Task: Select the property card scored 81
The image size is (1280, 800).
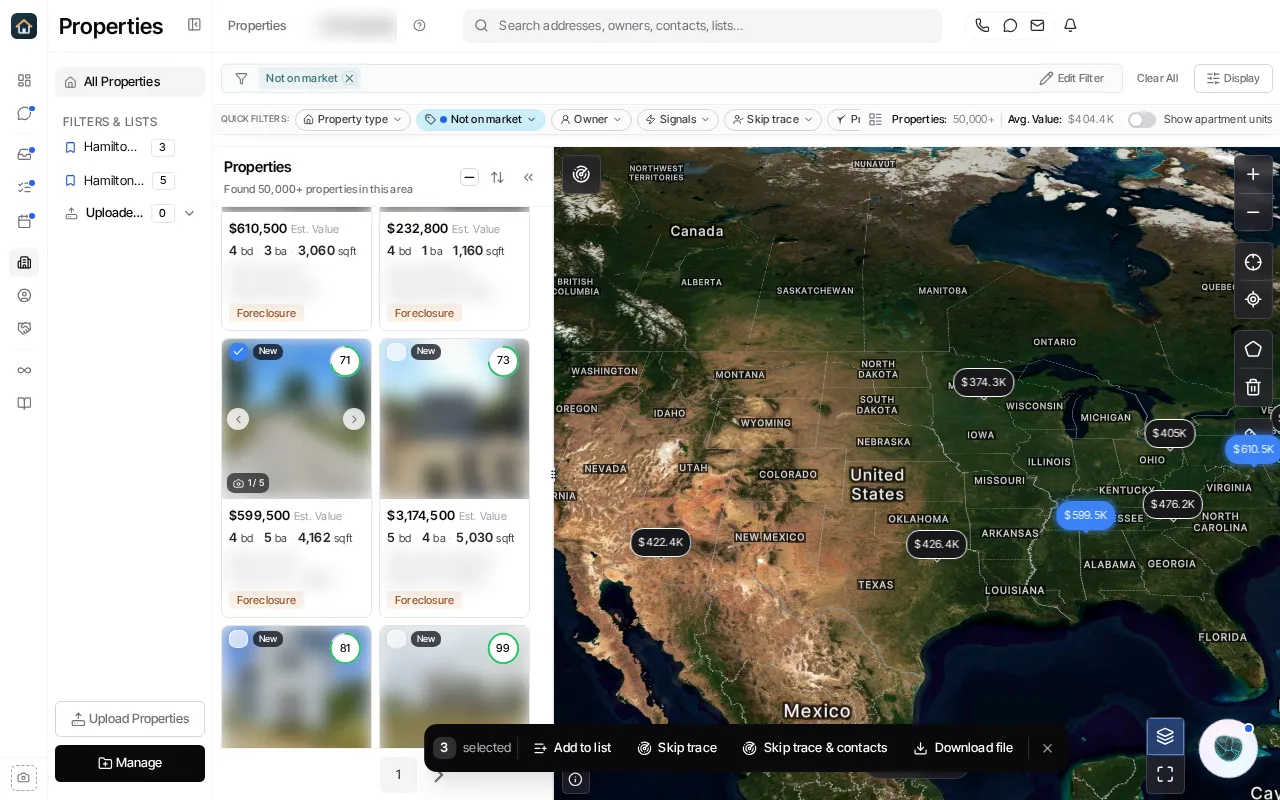Action: click(238, 638)
